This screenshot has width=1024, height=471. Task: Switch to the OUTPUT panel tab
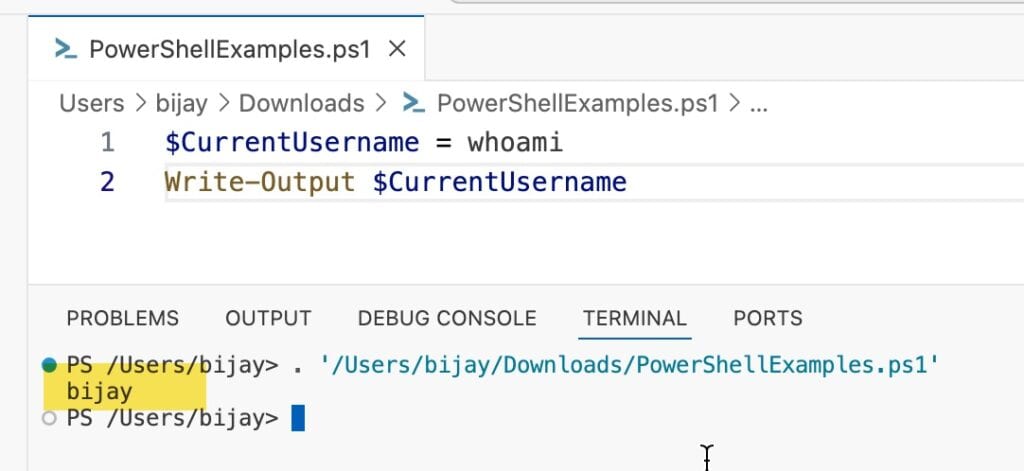(x=268, y=318)
